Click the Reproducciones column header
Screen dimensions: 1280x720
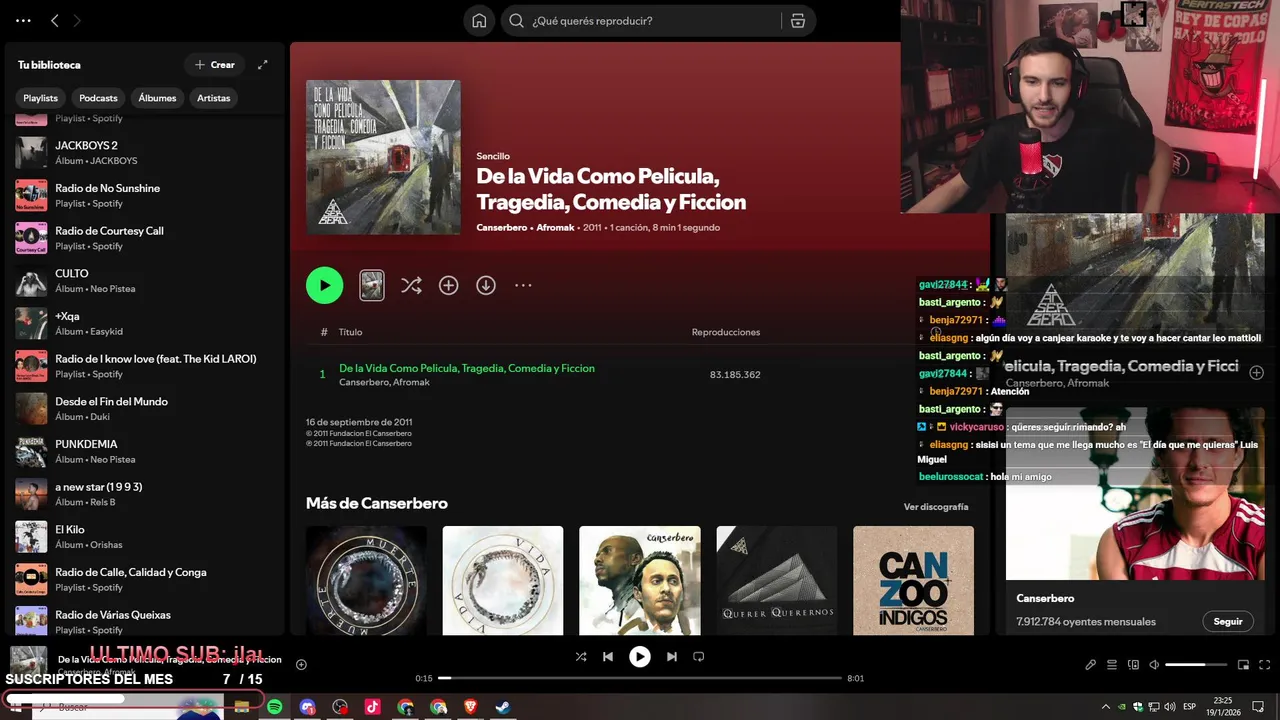point(726,332)
